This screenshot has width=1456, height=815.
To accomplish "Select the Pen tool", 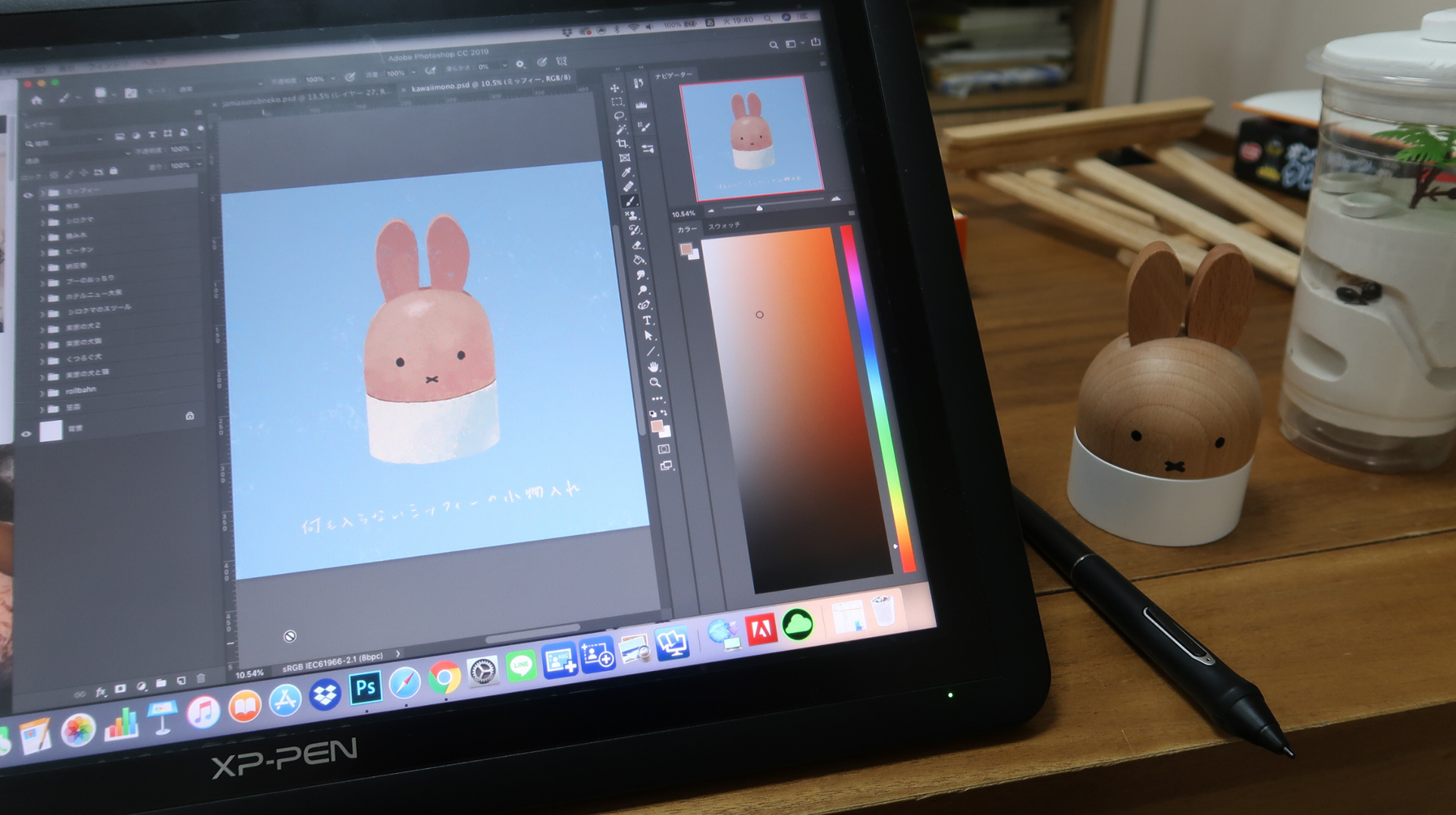I will pyautogui.click(x=645, y=305).
